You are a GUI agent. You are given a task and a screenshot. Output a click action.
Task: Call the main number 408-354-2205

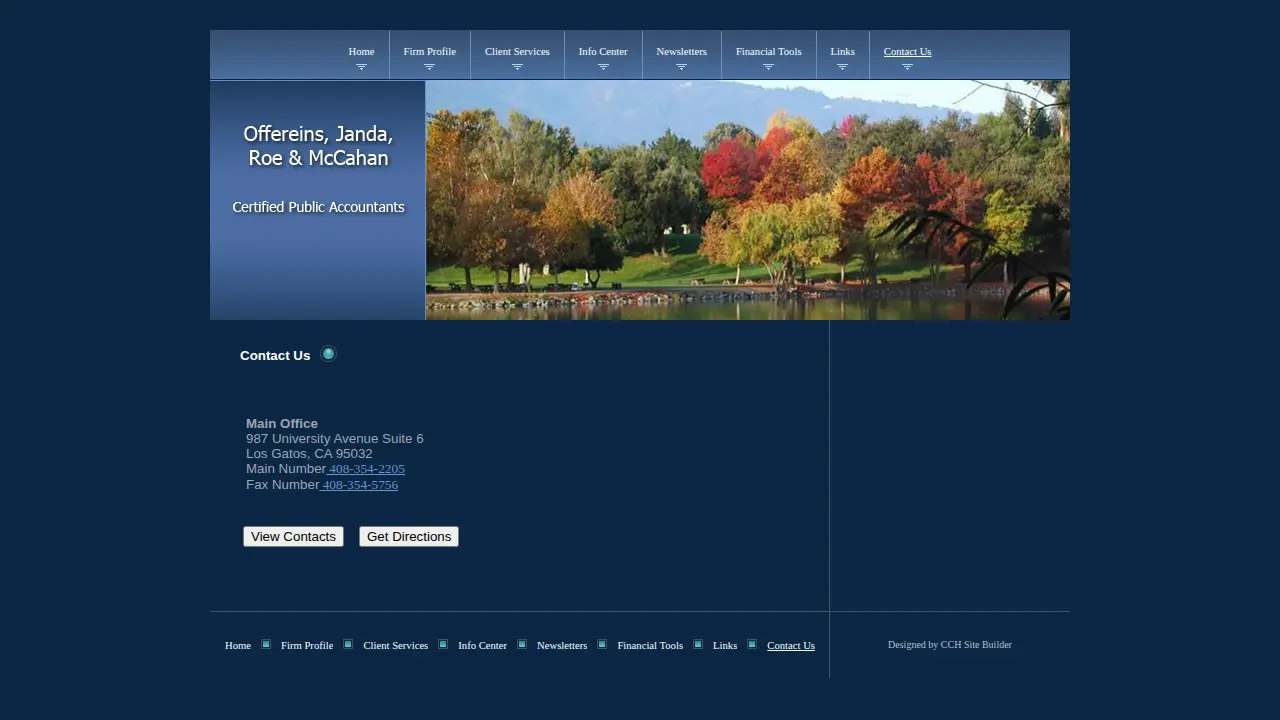[x=366, y=469]
